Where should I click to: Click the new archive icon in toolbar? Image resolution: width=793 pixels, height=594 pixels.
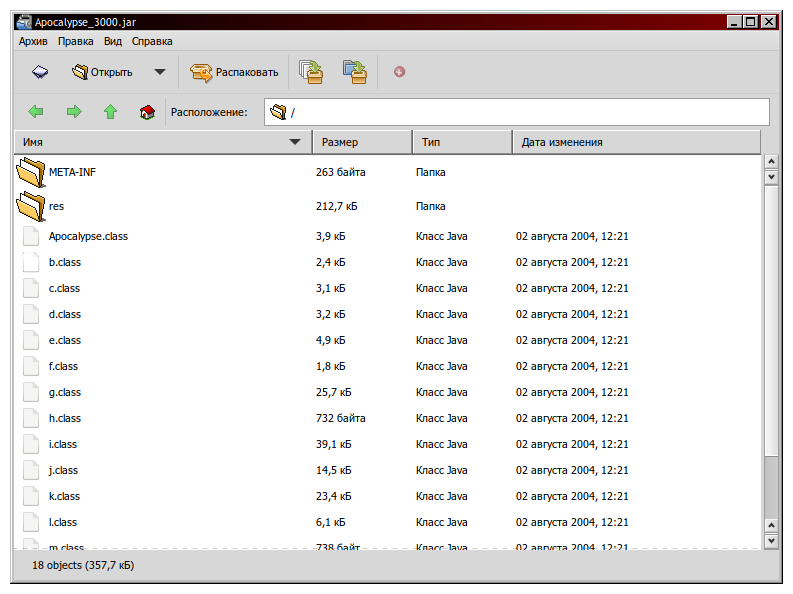40,72
